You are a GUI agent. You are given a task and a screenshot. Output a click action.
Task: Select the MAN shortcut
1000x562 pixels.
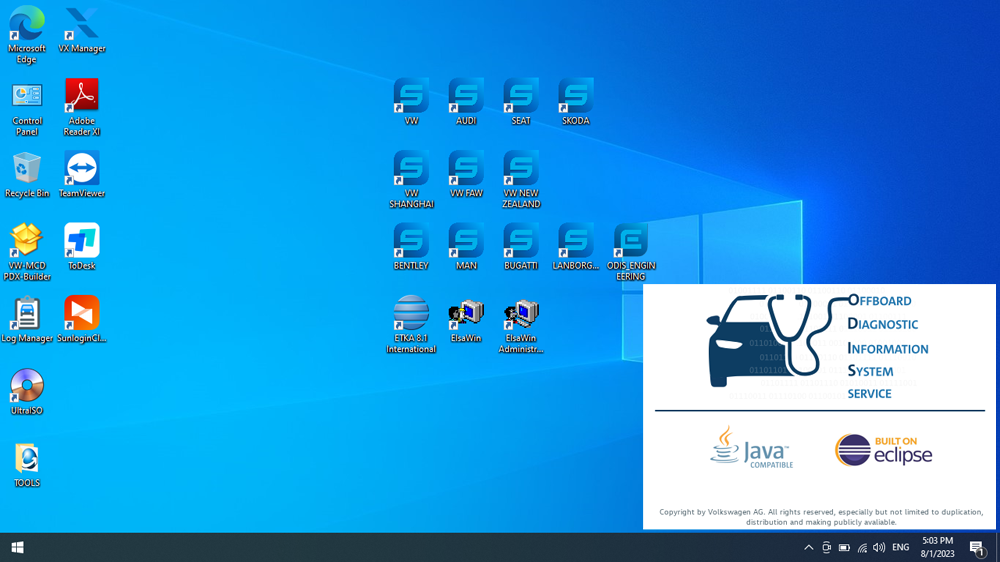pyautogui.click(x=466, y=246)
